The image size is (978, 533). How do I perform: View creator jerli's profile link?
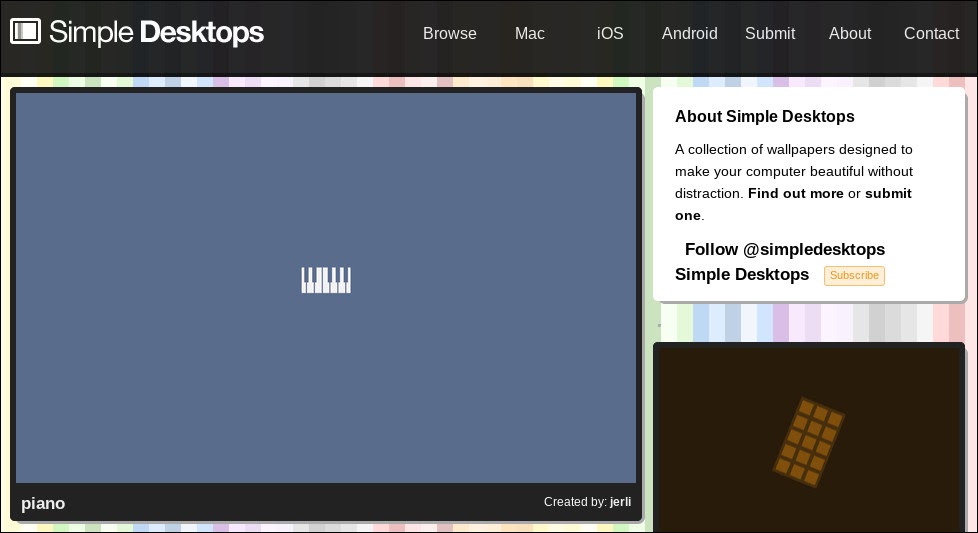tap(620, 502)
